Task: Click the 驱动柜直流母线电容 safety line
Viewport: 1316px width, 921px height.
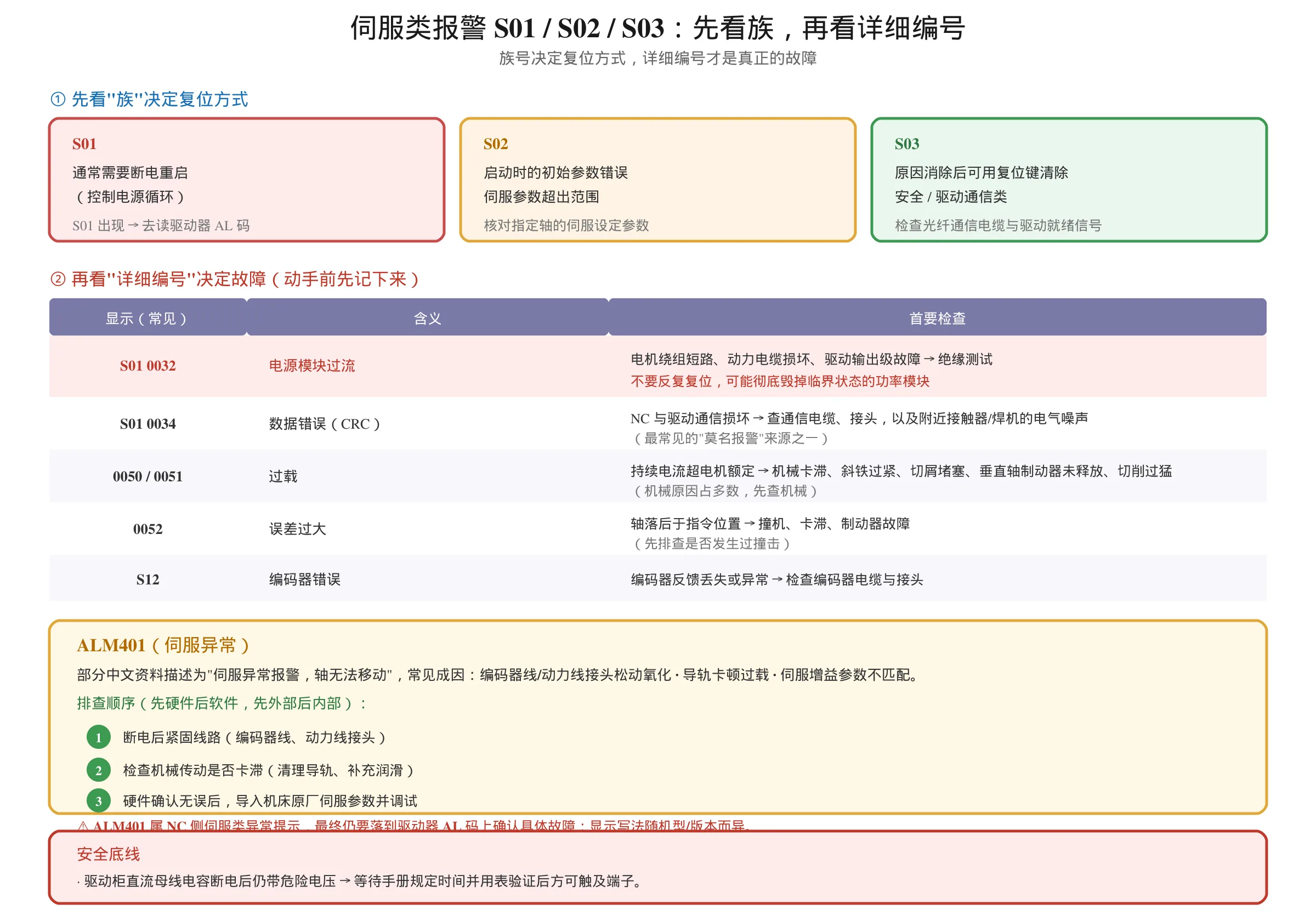Action: [359, 881]
